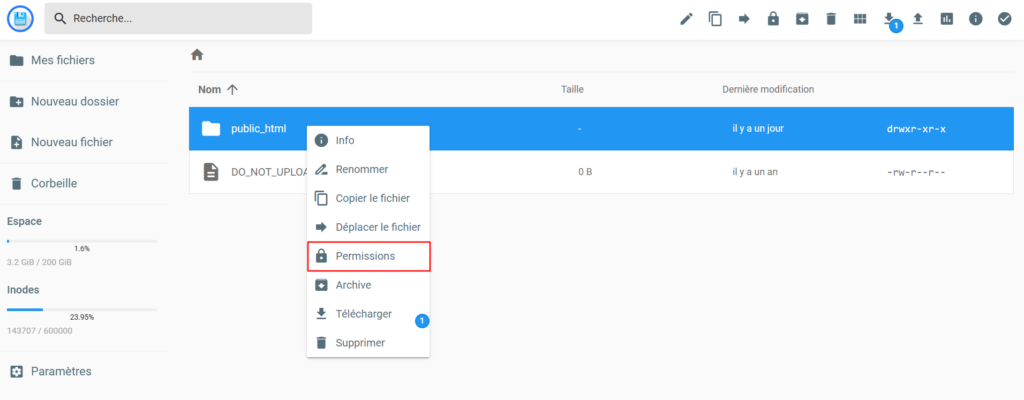Click the copy file icon in toolbar
The image size is (1024, 400).
tap(715, 19)
